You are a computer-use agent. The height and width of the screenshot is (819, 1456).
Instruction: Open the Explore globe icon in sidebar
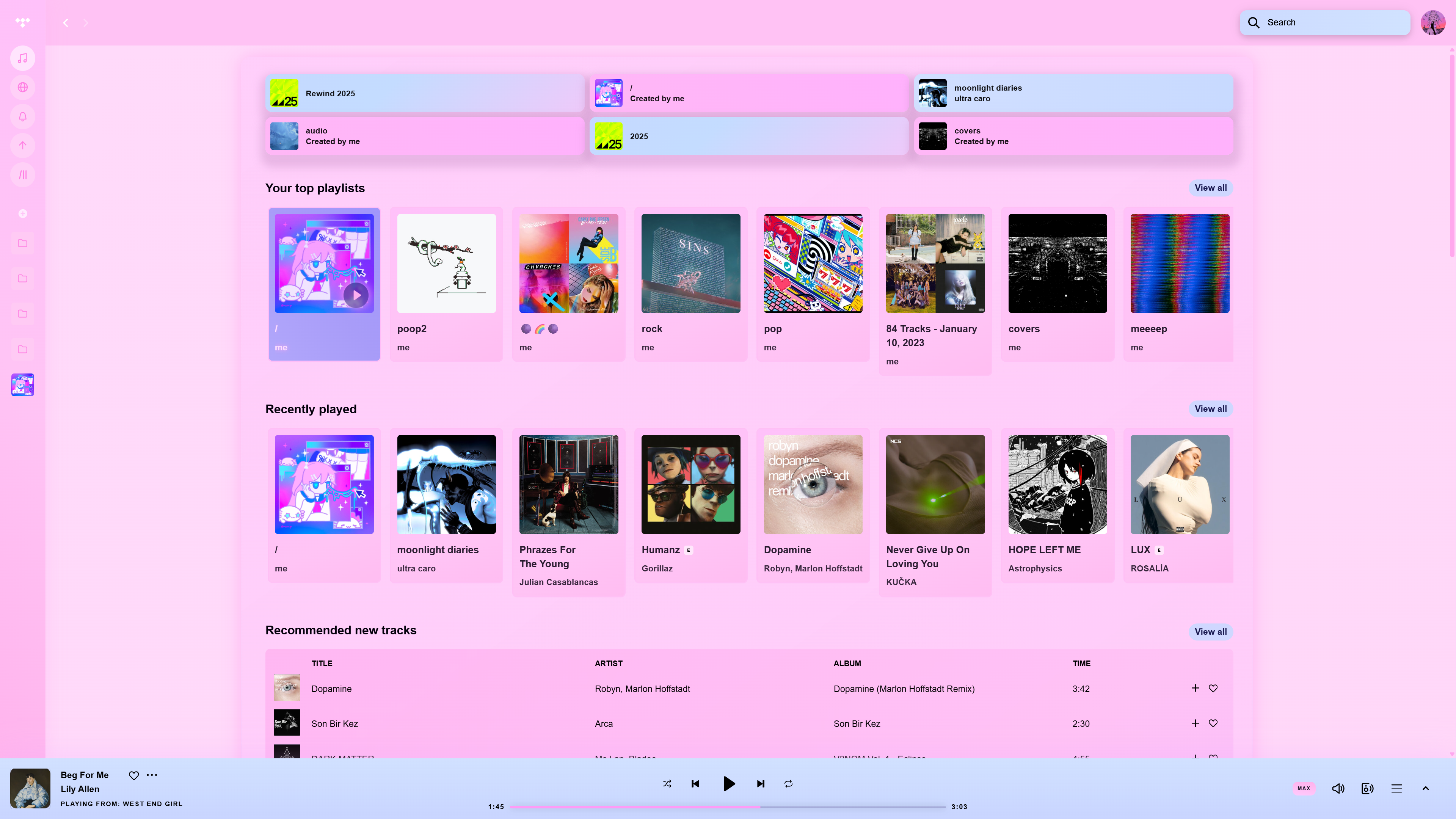coord(23,88)
